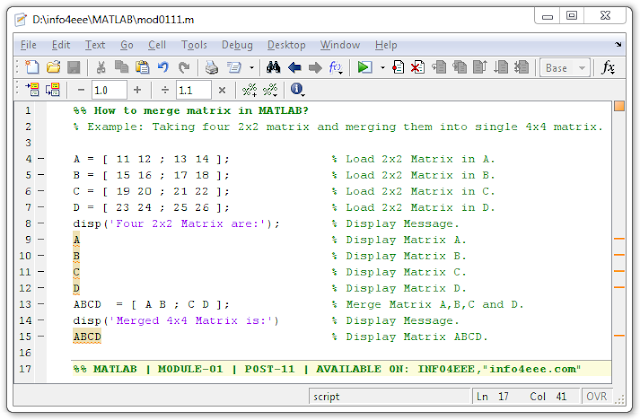Toggle breakpoint dash on line 13

click(41, 304)
